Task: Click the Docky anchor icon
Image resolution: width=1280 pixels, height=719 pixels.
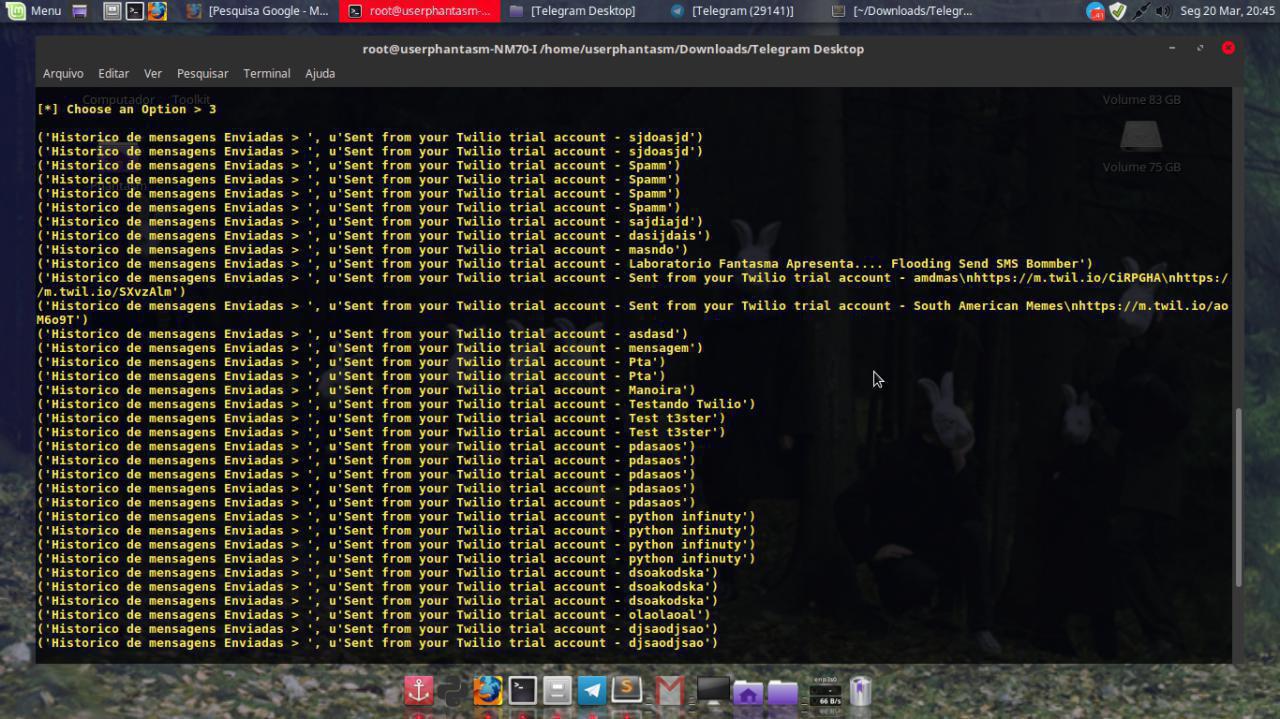Action: point(419,690)
